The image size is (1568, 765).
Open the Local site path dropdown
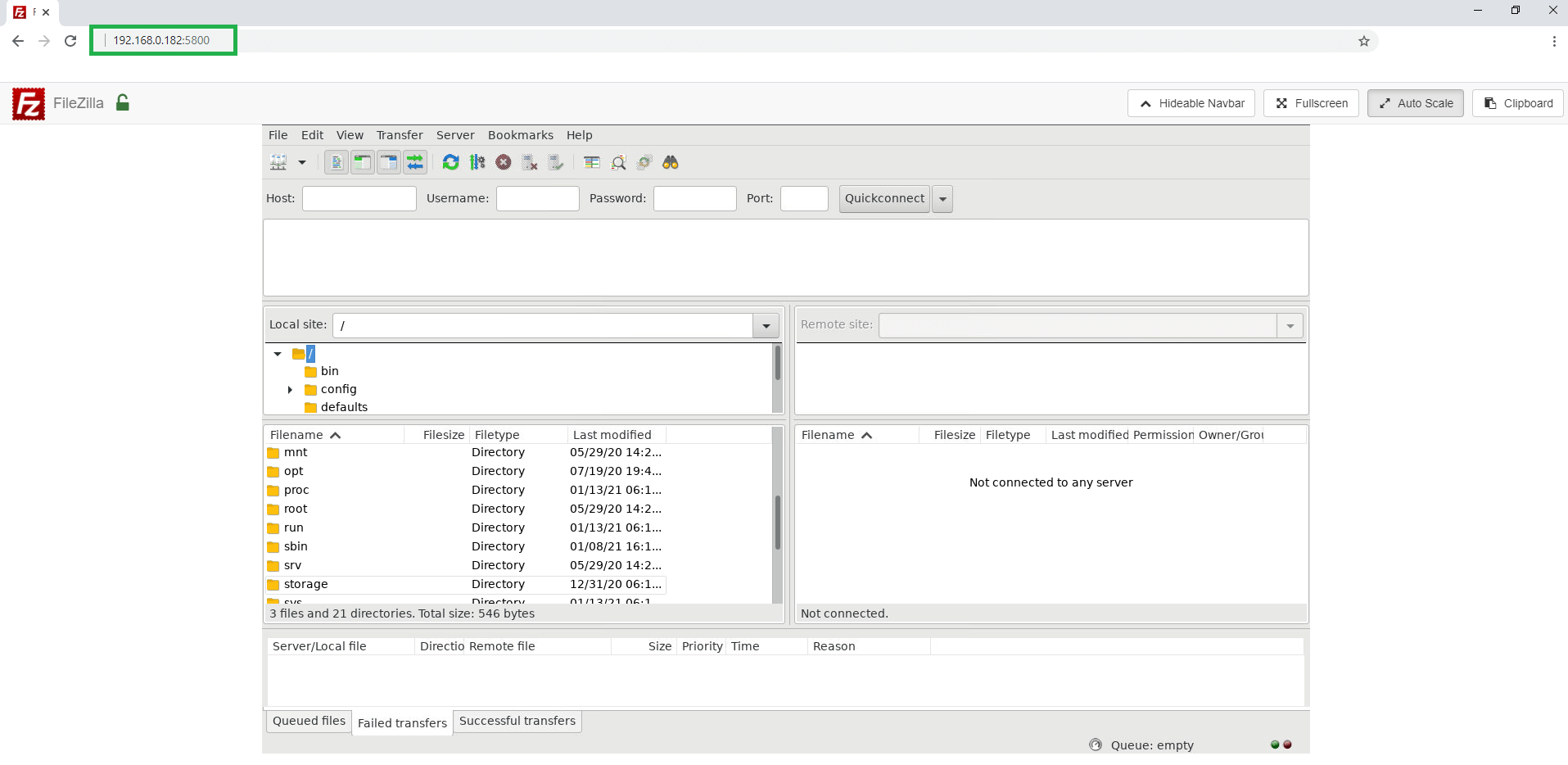[764, 325]
